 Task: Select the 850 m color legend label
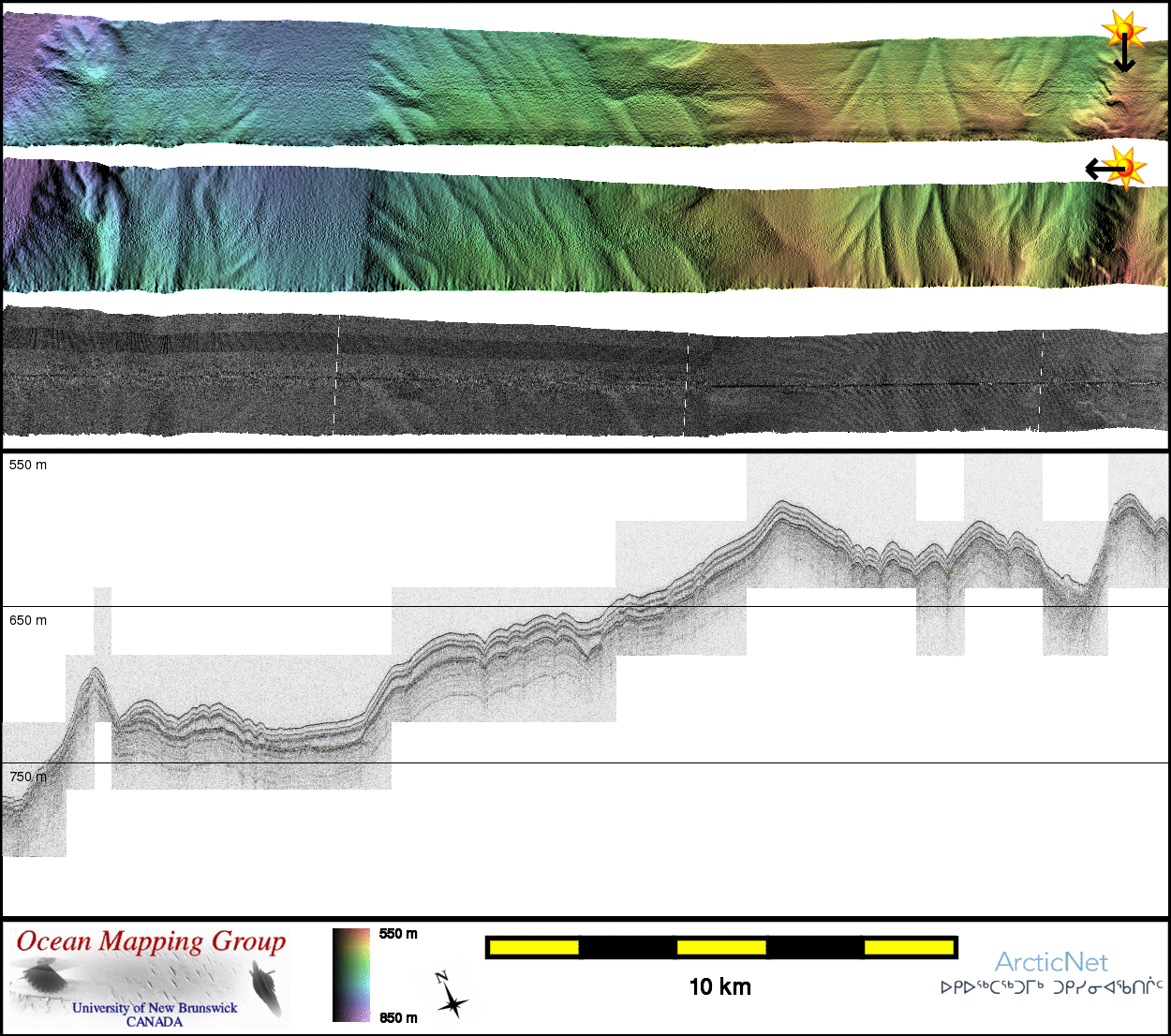[x=398, y=1018]
